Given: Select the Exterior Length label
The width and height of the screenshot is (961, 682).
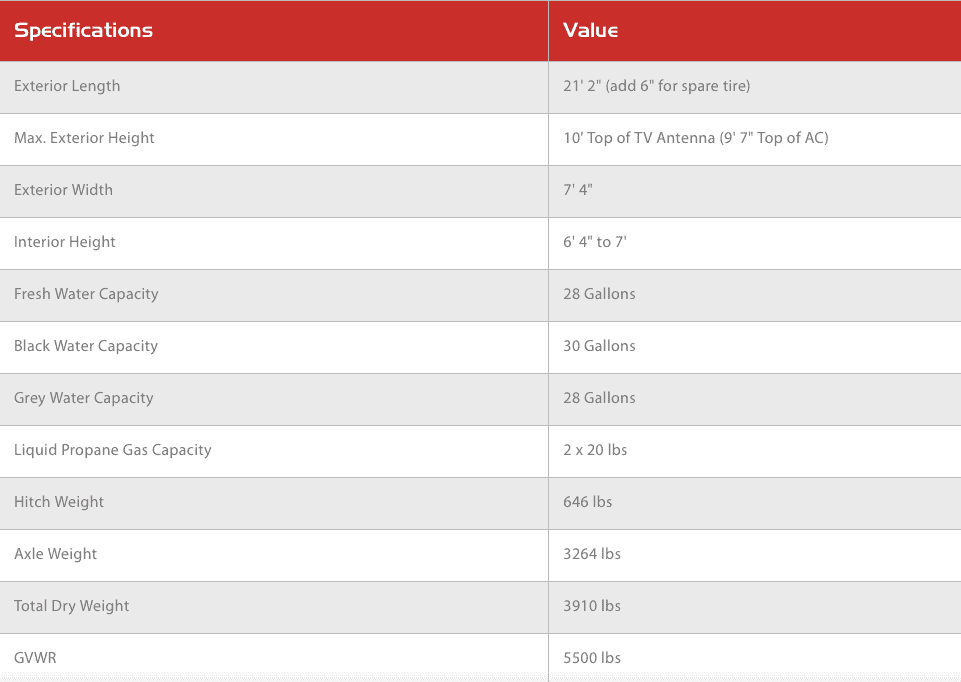Looking at the screenshot, I should 67,86.
